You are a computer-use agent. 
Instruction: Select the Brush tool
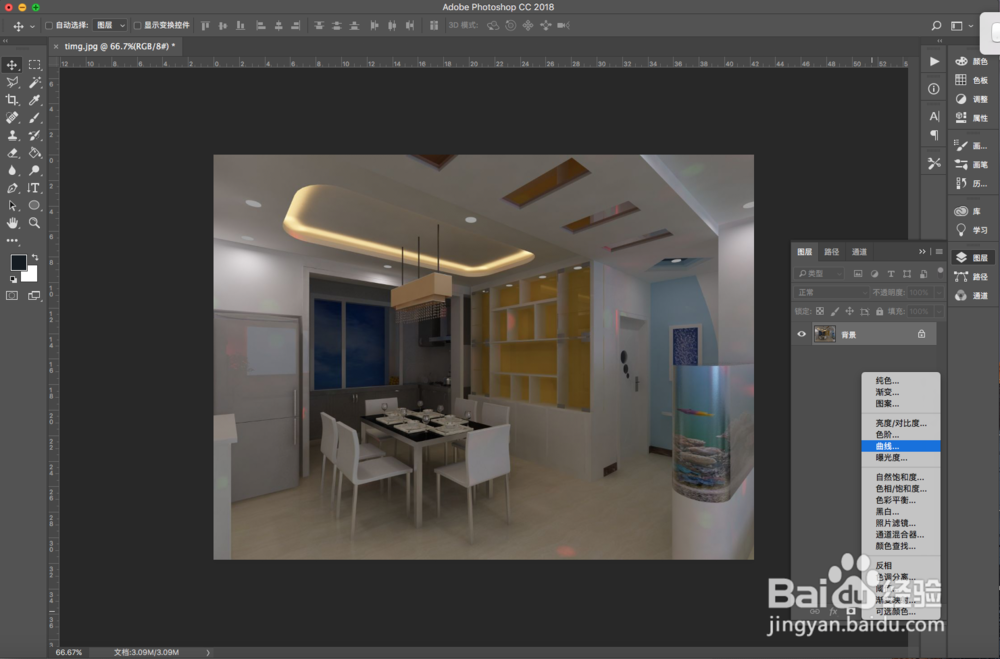tap(34, 117)
